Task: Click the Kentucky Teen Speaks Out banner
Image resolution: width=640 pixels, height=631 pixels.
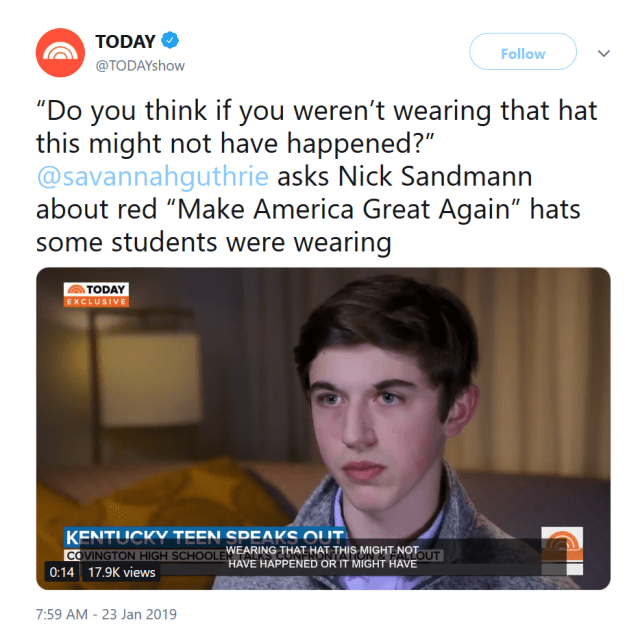Action: 205,538
